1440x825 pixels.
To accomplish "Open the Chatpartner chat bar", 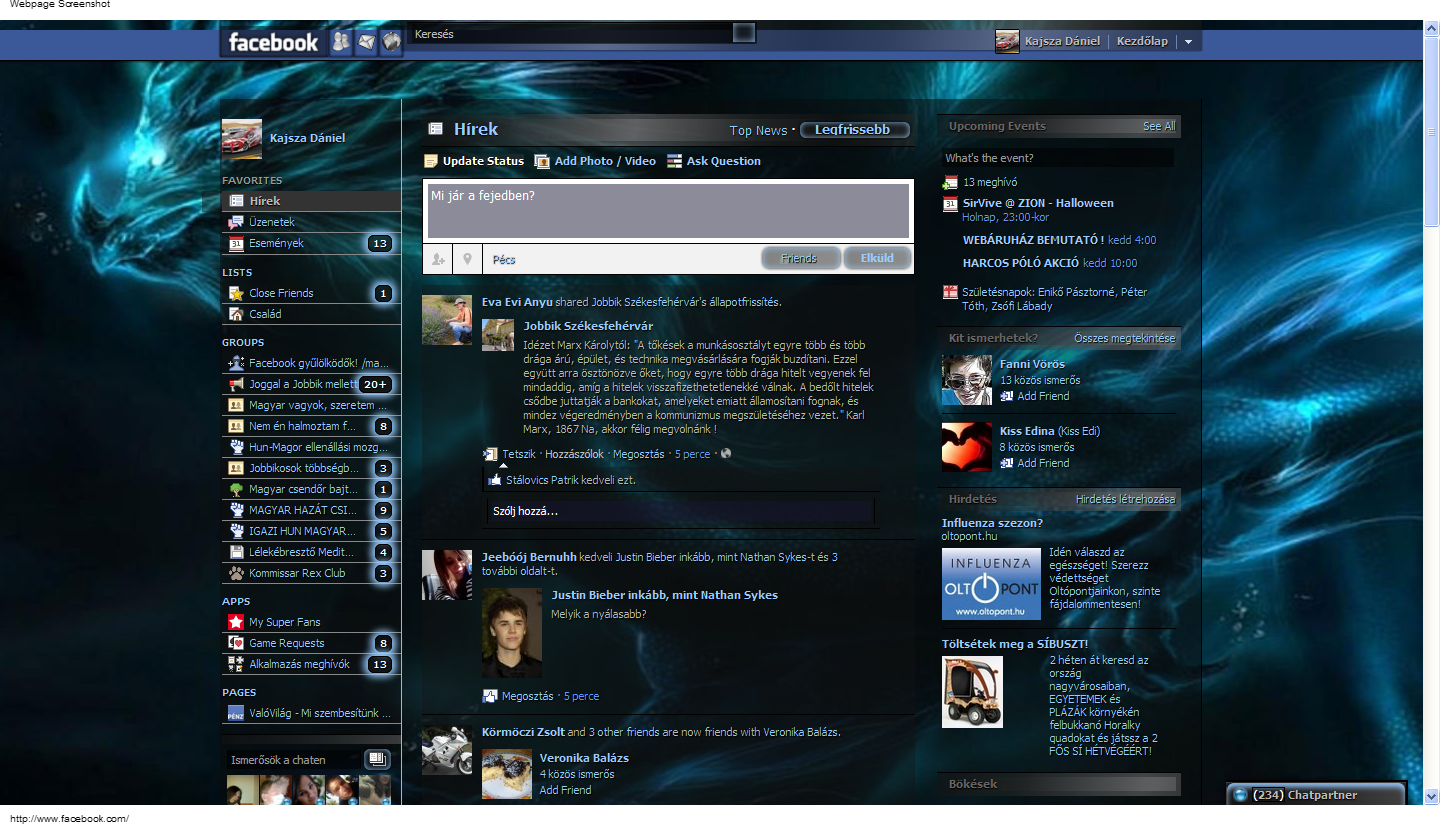I will click(1316, 795).
